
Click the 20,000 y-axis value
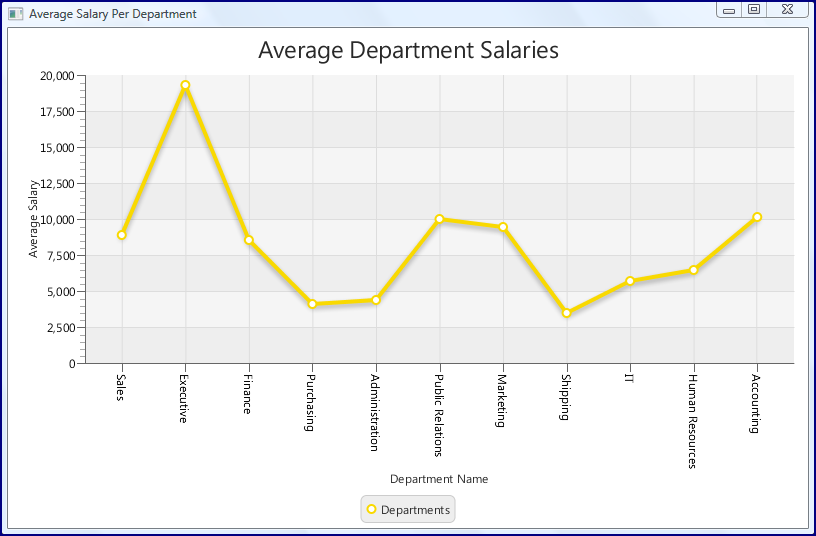(x=57, y=76)
